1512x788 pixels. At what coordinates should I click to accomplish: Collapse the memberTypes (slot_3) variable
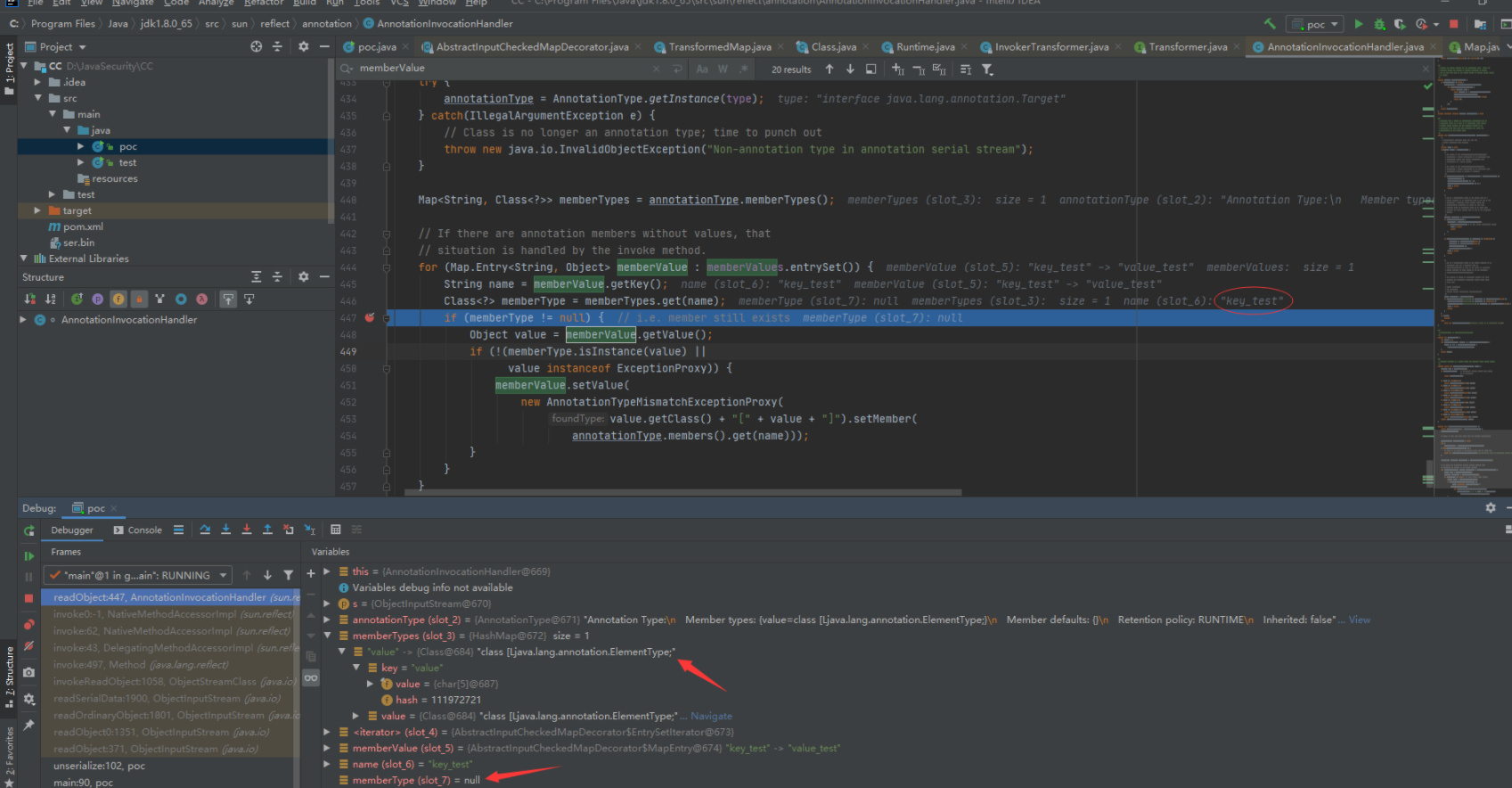(327, 636)
